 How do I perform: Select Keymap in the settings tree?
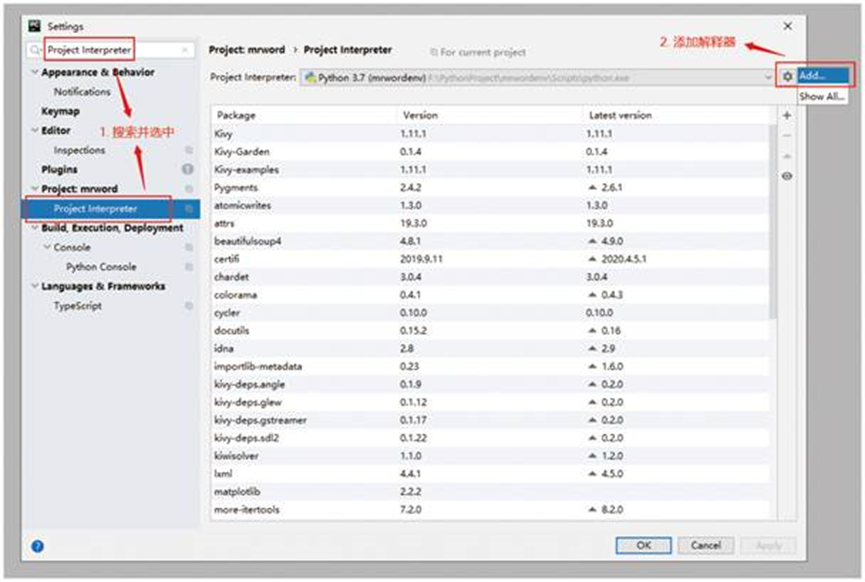61,111
